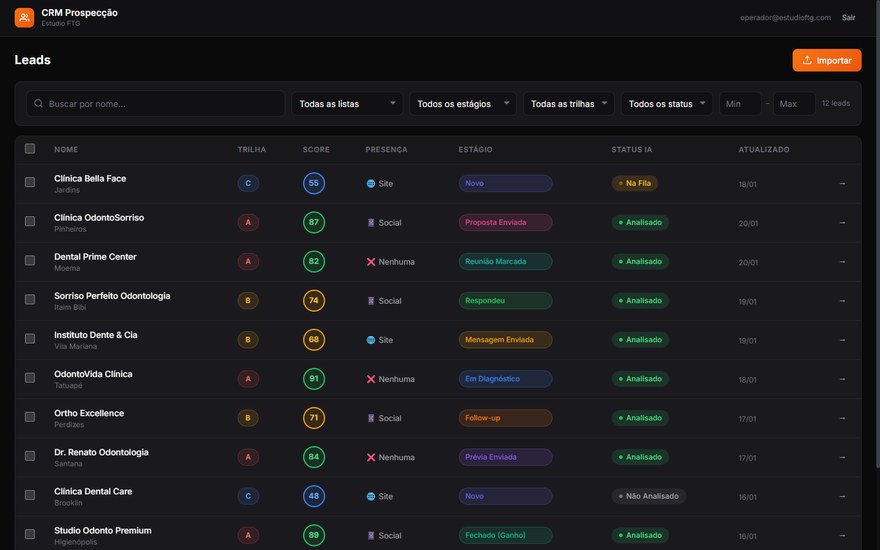Open Clínica OdontoSorriso via its row arrow
Image resolution: width=880 pixels, height=550 pixels.
coord(842,223)
